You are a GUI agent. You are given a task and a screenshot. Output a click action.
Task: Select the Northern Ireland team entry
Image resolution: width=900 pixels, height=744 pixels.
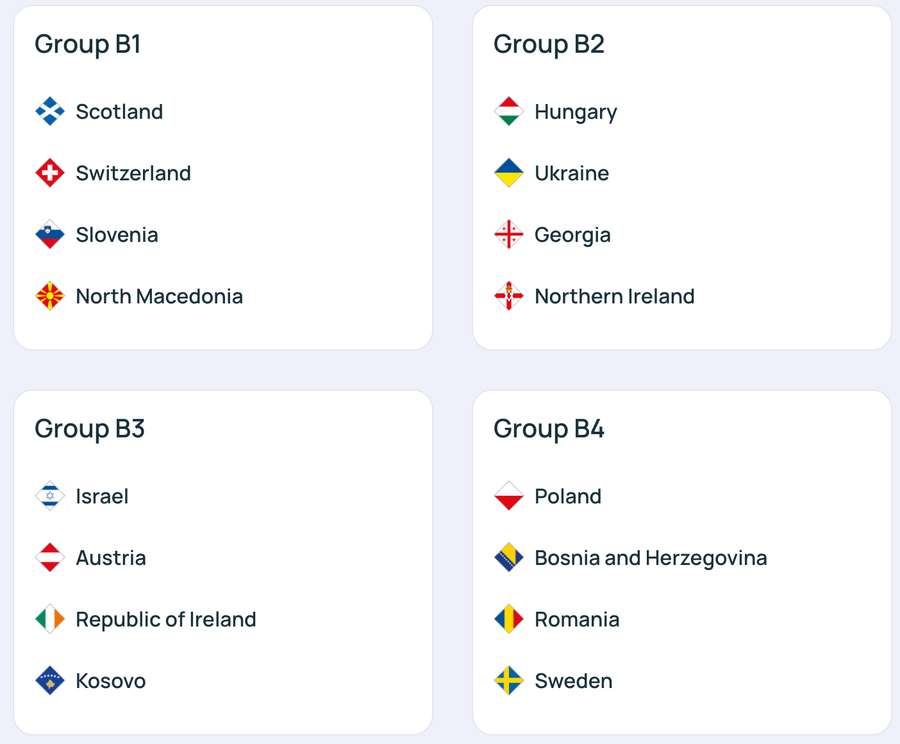(x=614, y=296)
